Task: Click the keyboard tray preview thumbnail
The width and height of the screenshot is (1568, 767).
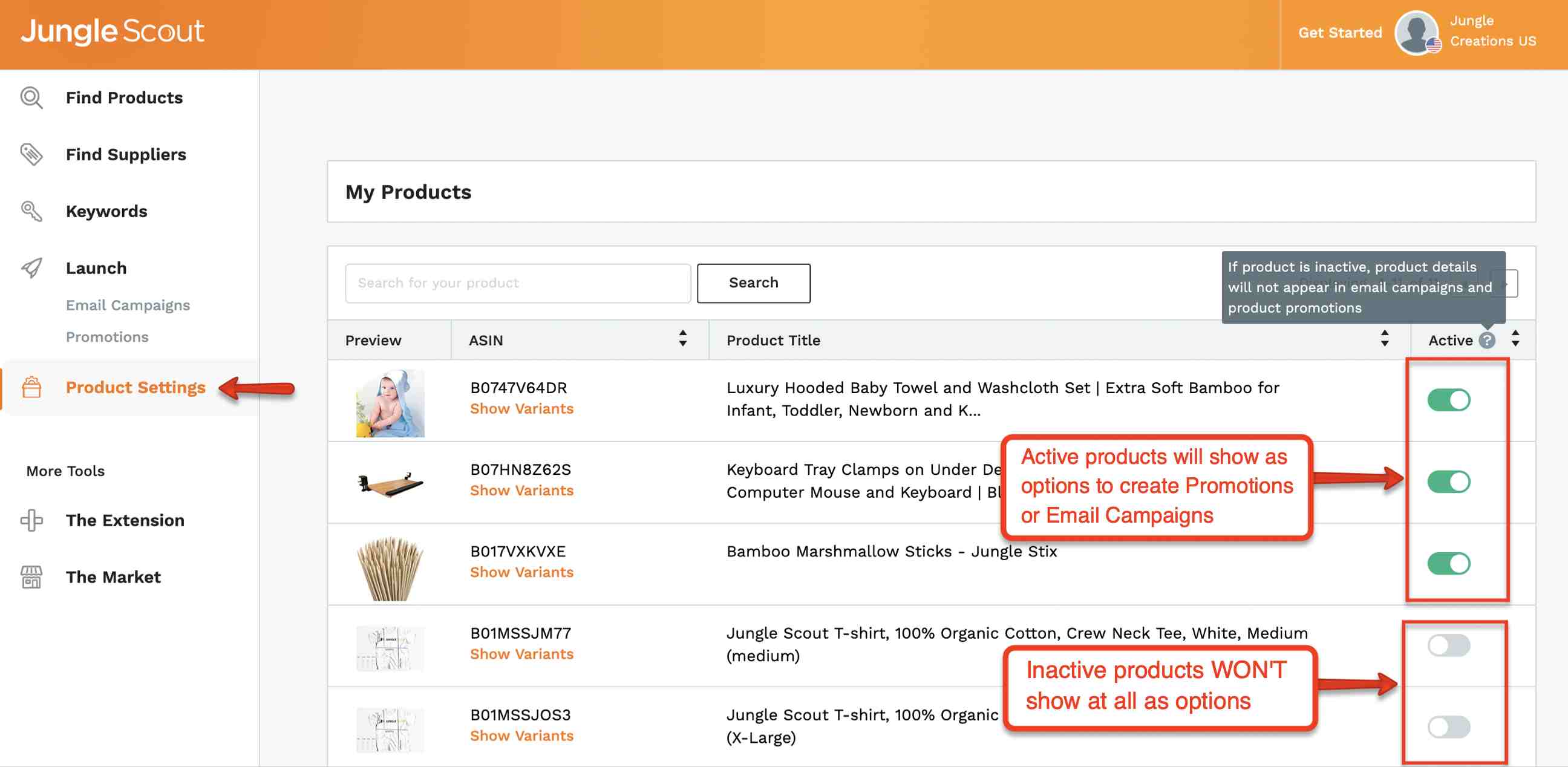Action: (390, 485)
